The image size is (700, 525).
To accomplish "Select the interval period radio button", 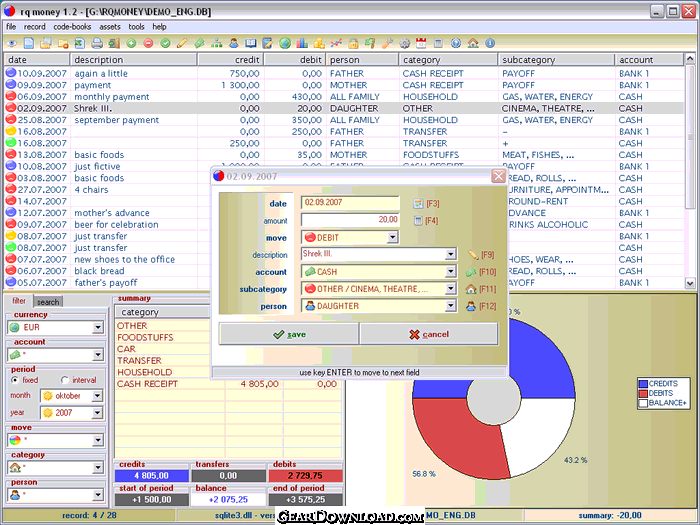I will 65,380.
